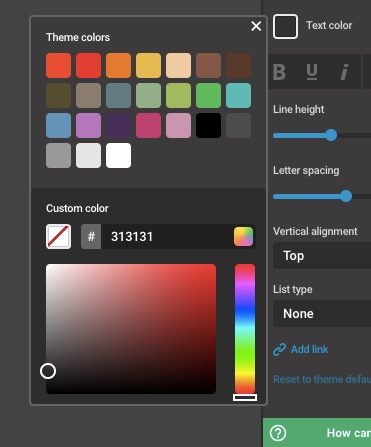Click the help question mark icon
This screenshot has height=447, width=371.
pos(278,433)
